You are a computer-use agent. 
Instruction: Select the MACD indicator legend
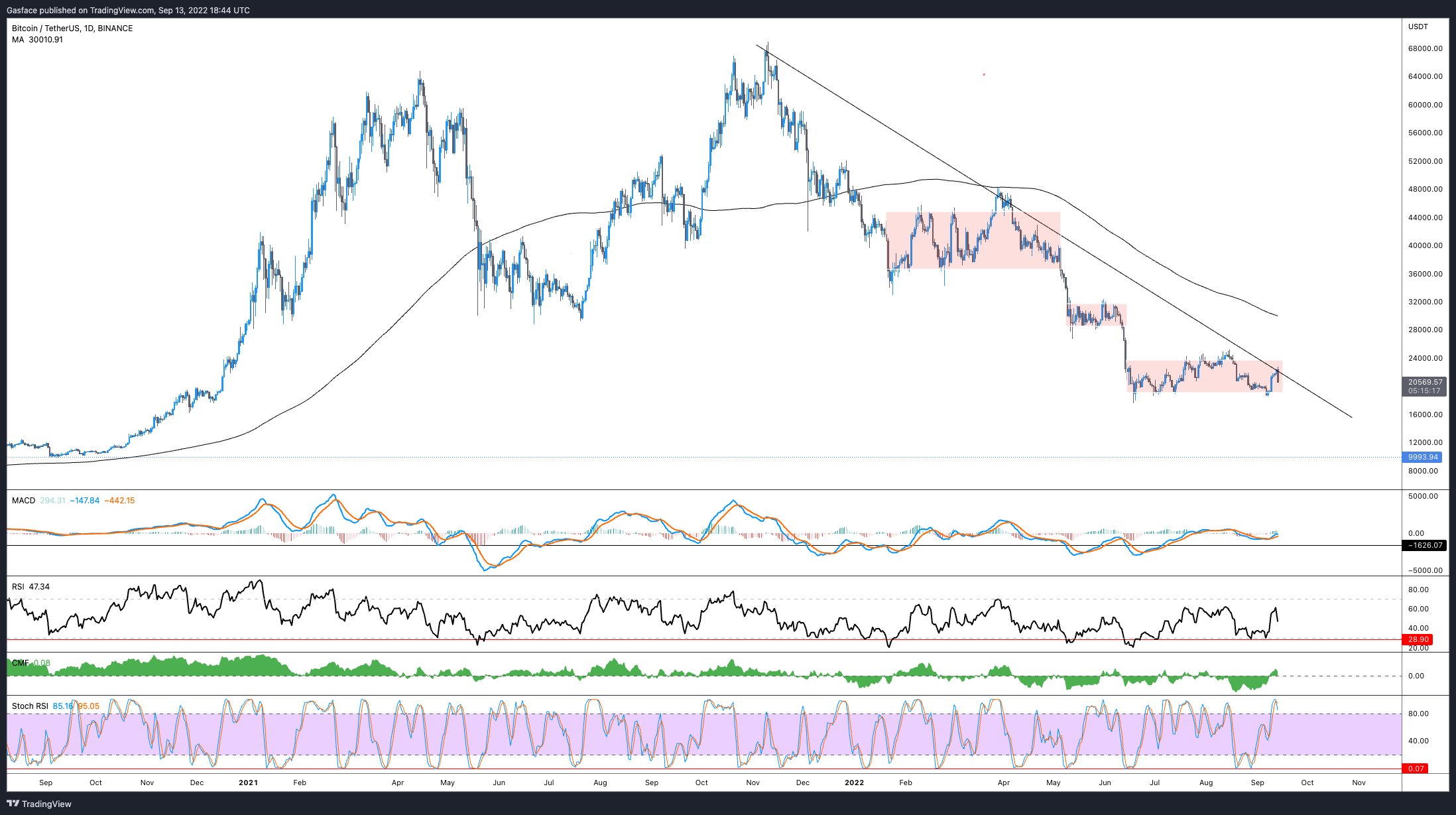click(24, 501)
